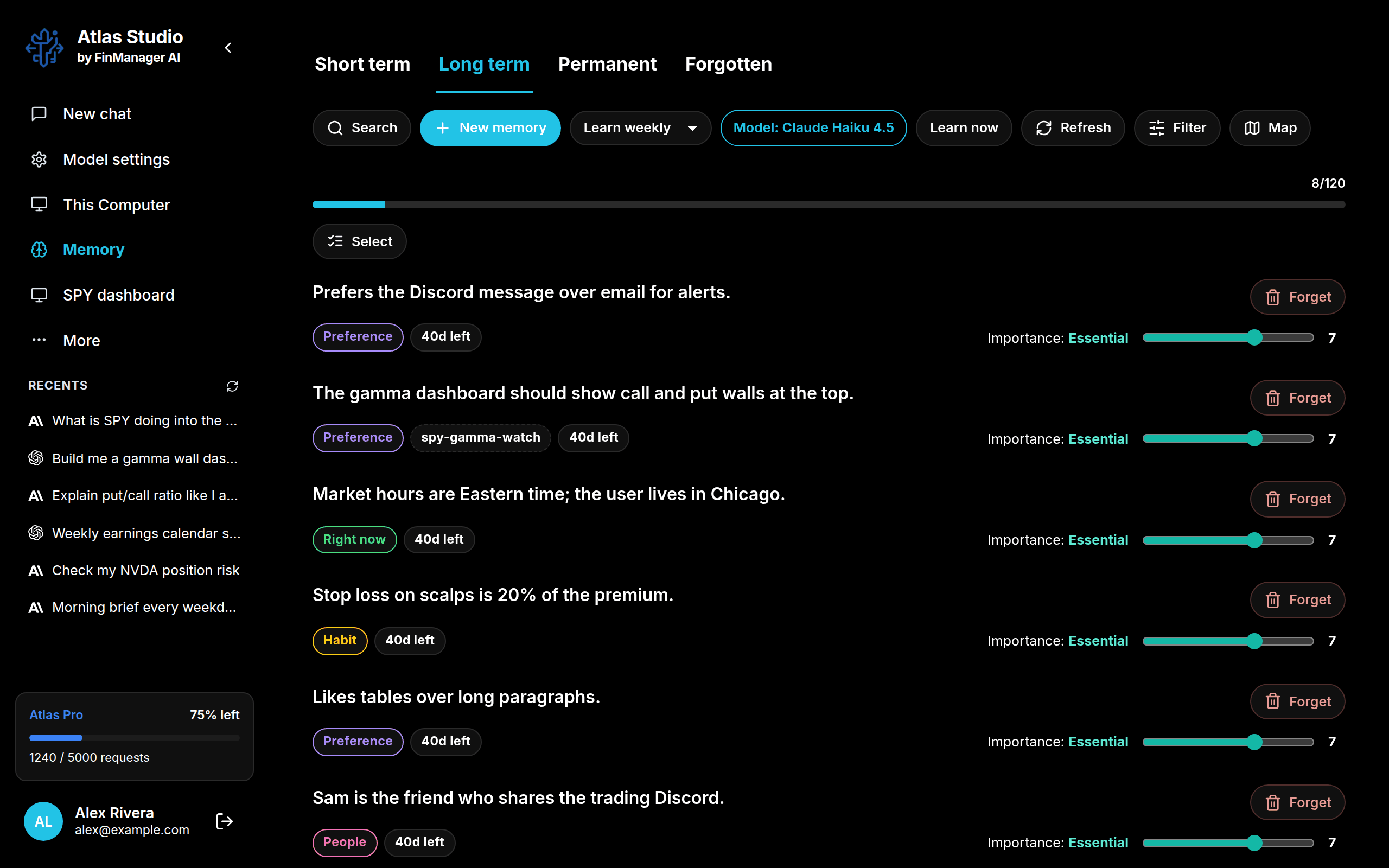Open the memory Search button

pos(361,127)
